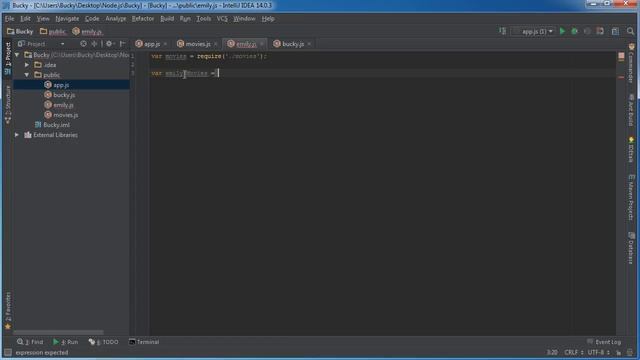Screen dimensions: 640x360
Task: Open the Event Log
Action: pyautogui.click(x=604, y=342)
